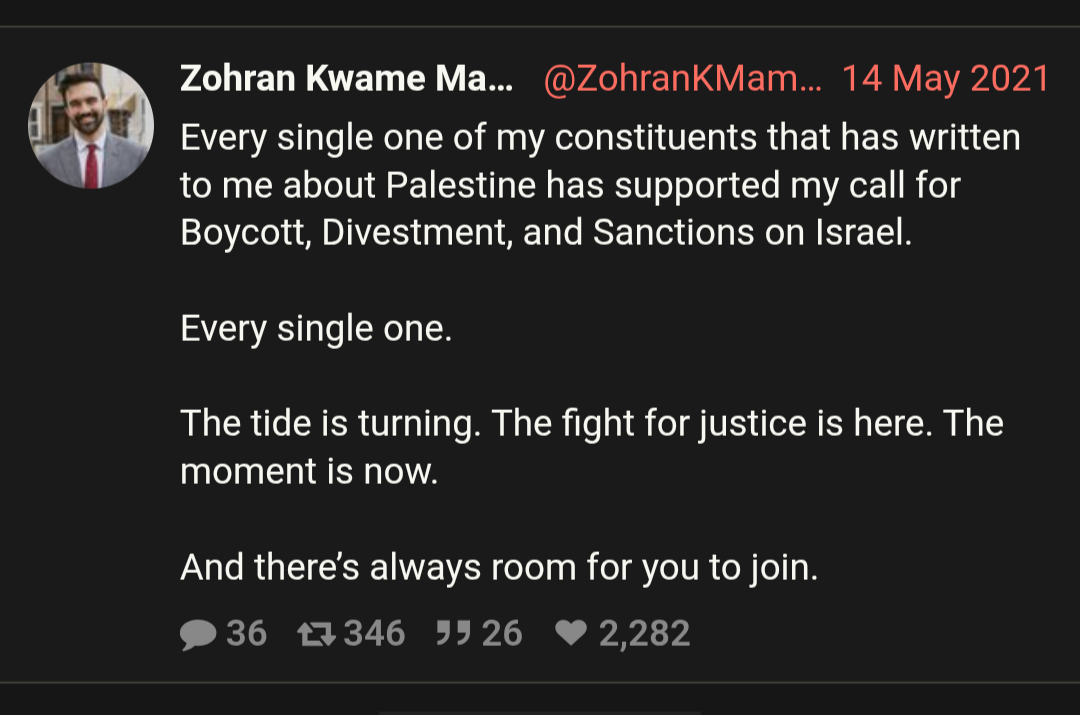Click the standalone line 'Every single one.'

coord(316,329)
